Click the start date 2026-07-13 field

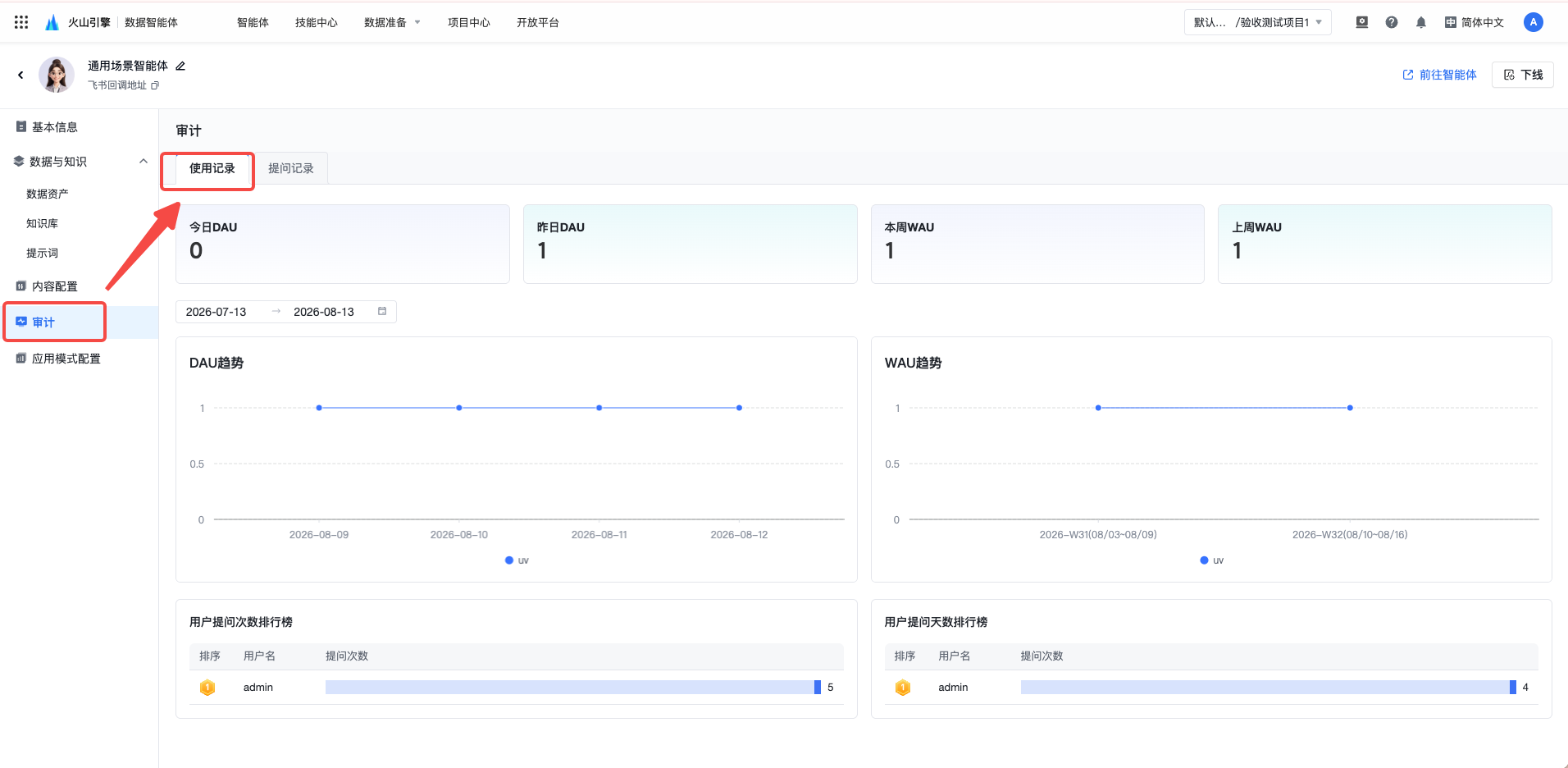click(x=217, y=312)
